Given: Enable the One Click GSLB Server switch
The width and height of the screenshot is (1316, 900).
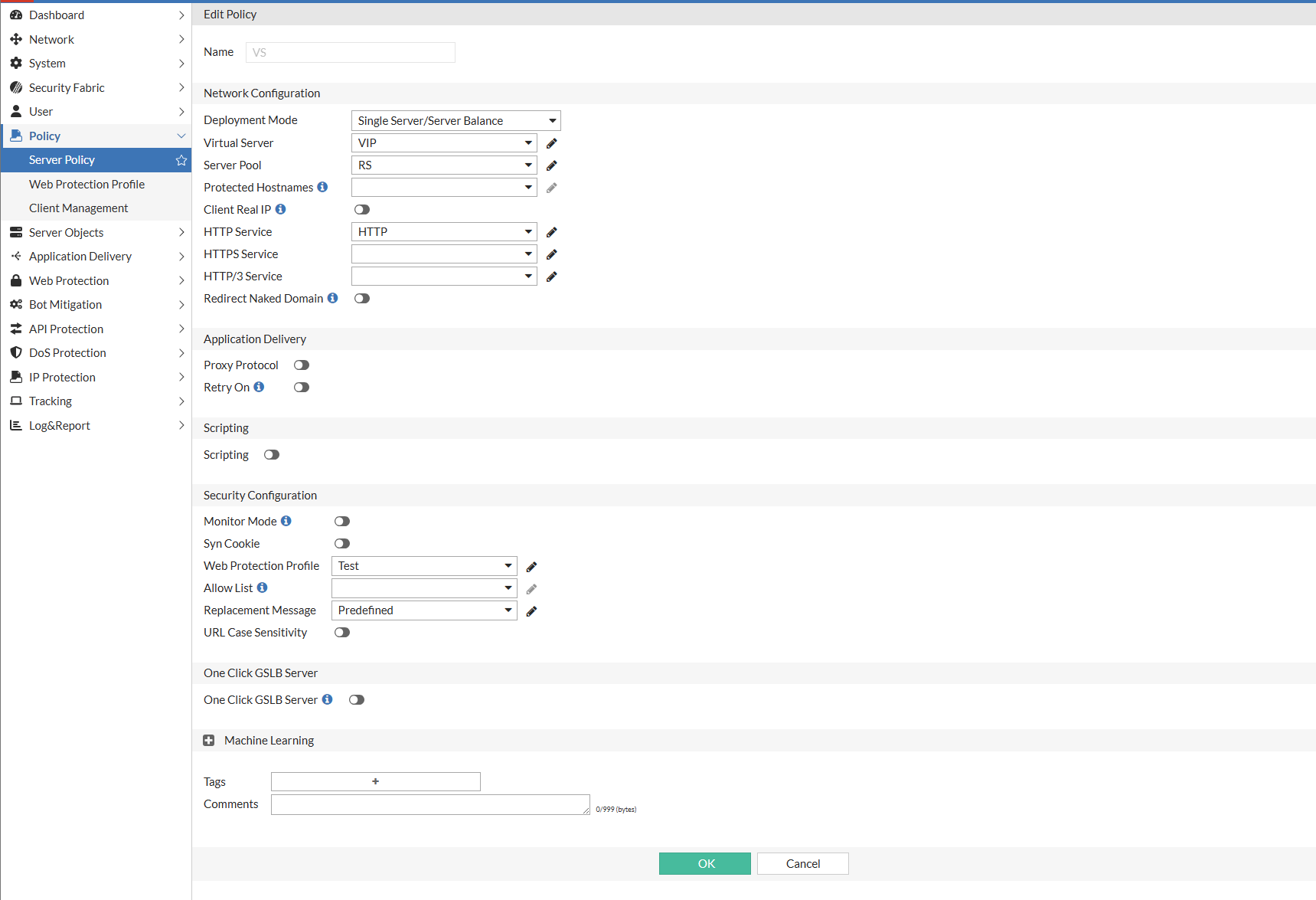Looking at the screenshot, I should (x=357, y=700).
